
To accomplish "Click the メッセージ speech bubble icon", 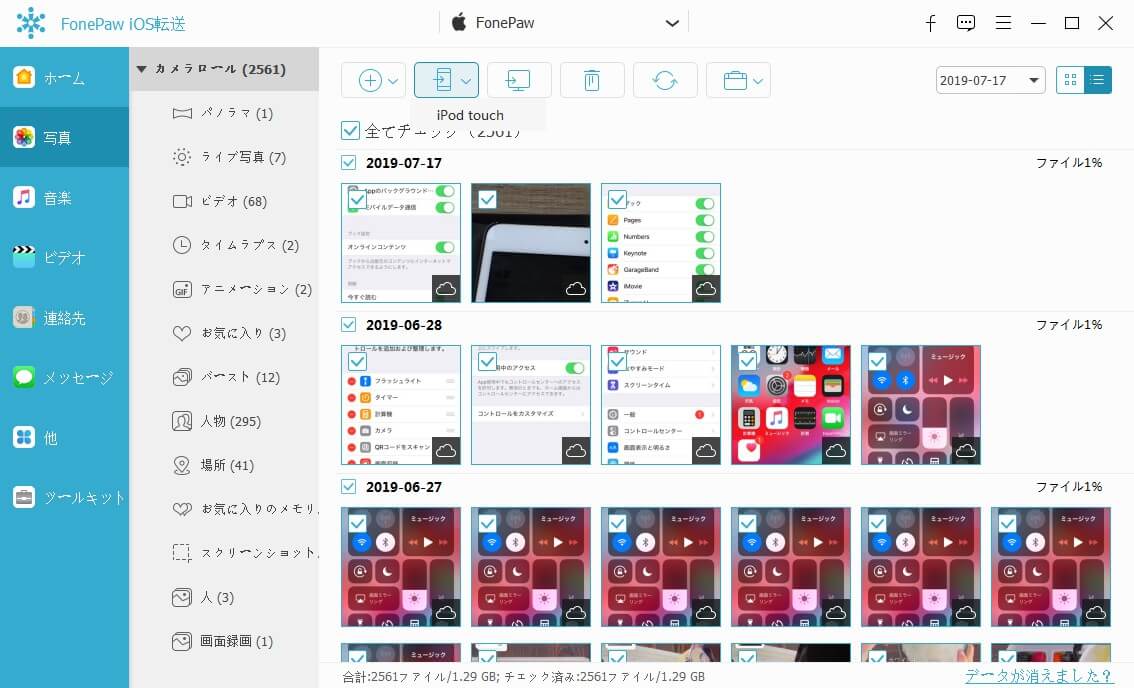I will [x=24, y=377].
